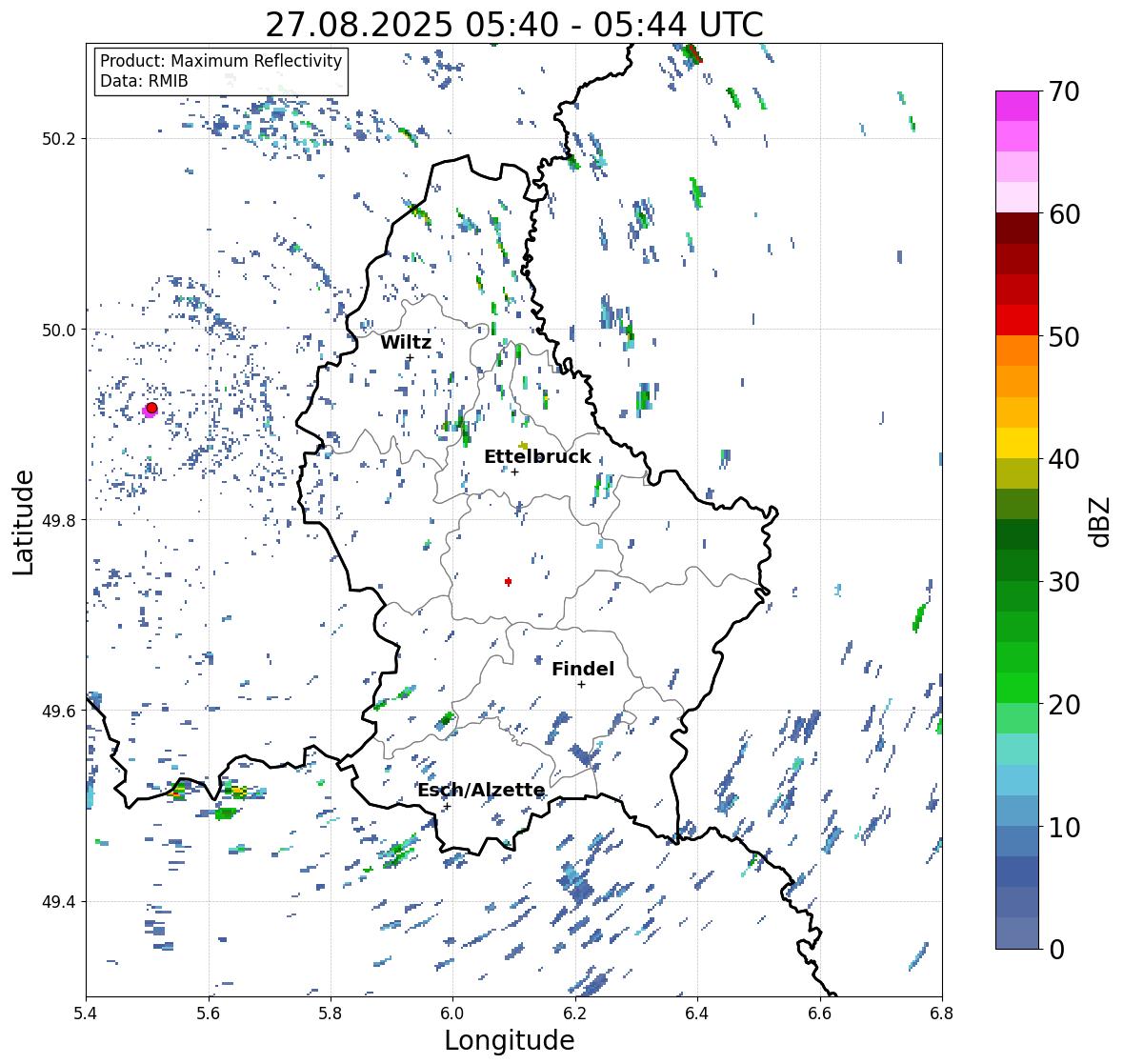Click the blue 10 dBZ colorbar segment
This screenshot has height=1064, width=1123.
click(1017, 840)
